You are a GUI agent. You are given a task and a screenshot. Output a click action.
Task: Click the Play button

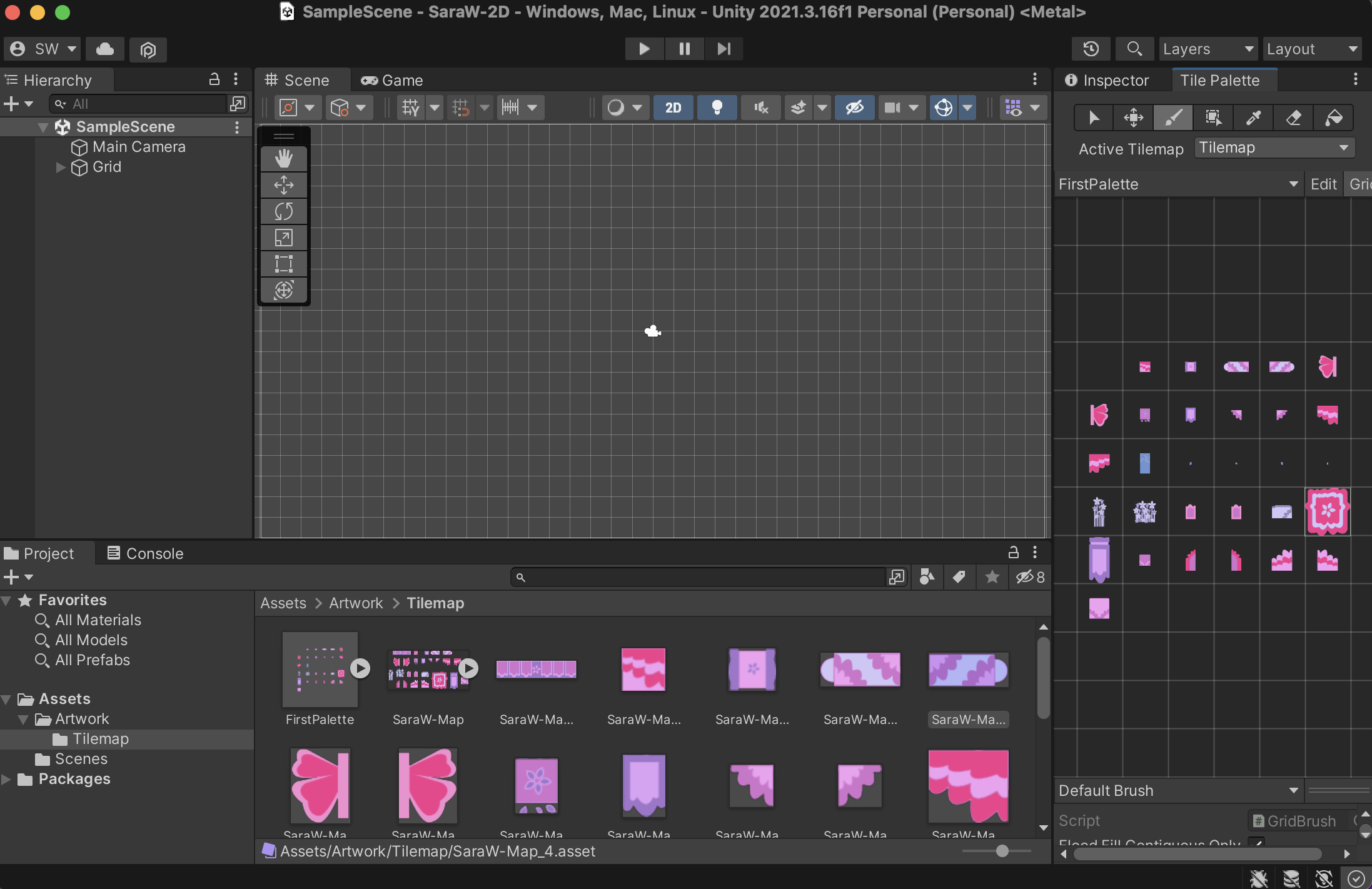tap(644, 49)
